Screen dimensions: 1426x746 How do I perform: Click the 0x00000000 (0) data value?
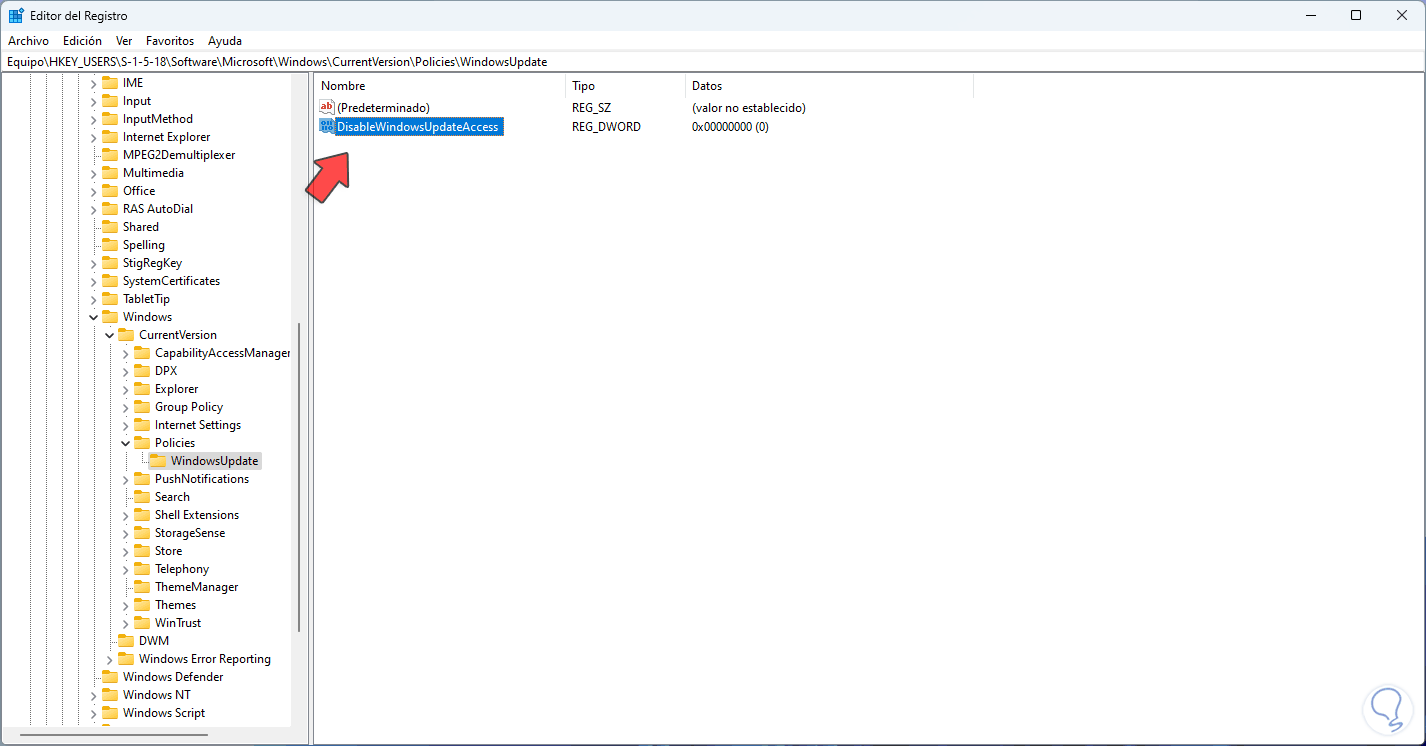[x=730, y=127]
